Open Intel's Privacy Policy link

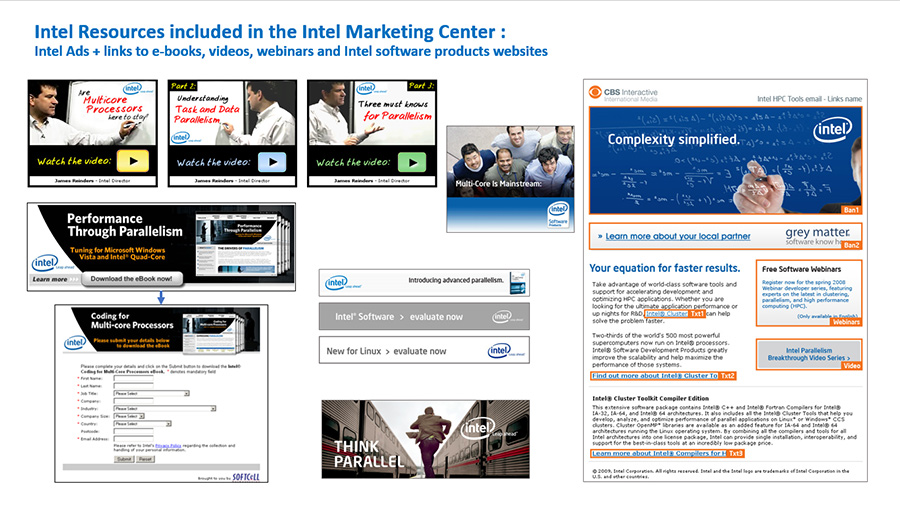click(168, 446)
